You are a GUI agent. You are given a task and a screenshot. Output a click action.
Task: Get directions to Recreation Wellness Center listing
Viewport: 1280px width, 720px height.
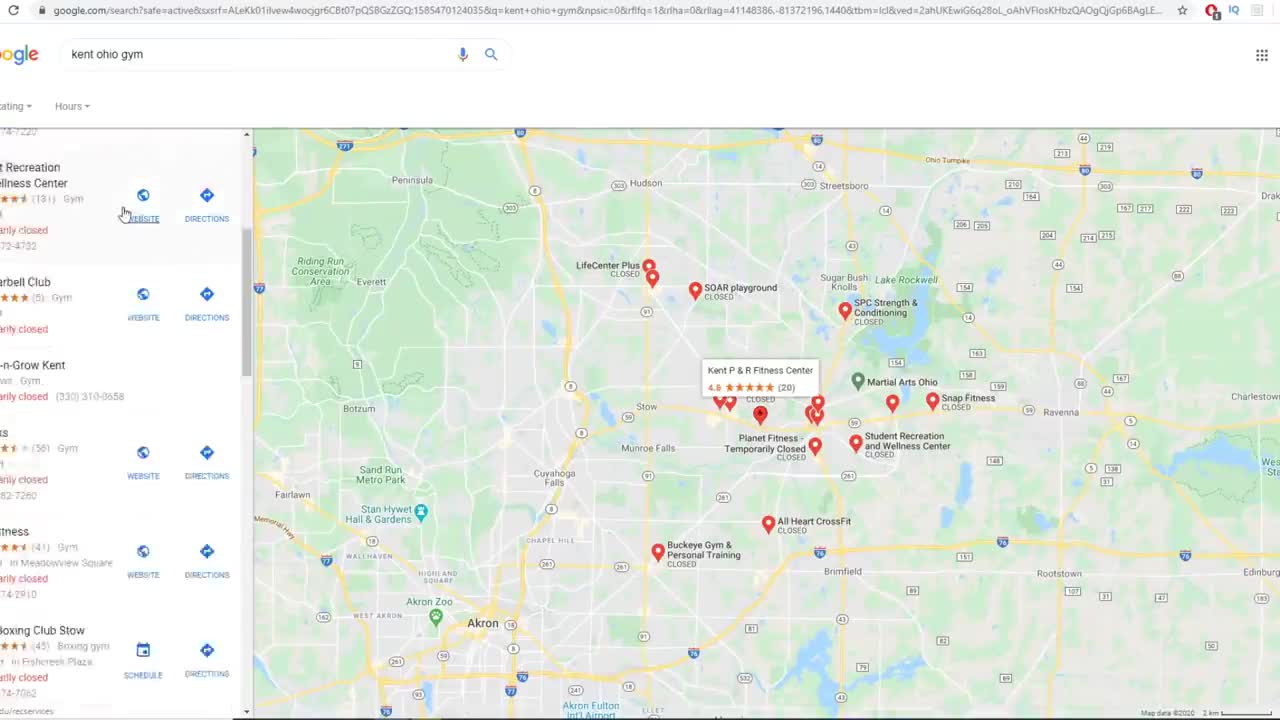[x=207, y=195]
